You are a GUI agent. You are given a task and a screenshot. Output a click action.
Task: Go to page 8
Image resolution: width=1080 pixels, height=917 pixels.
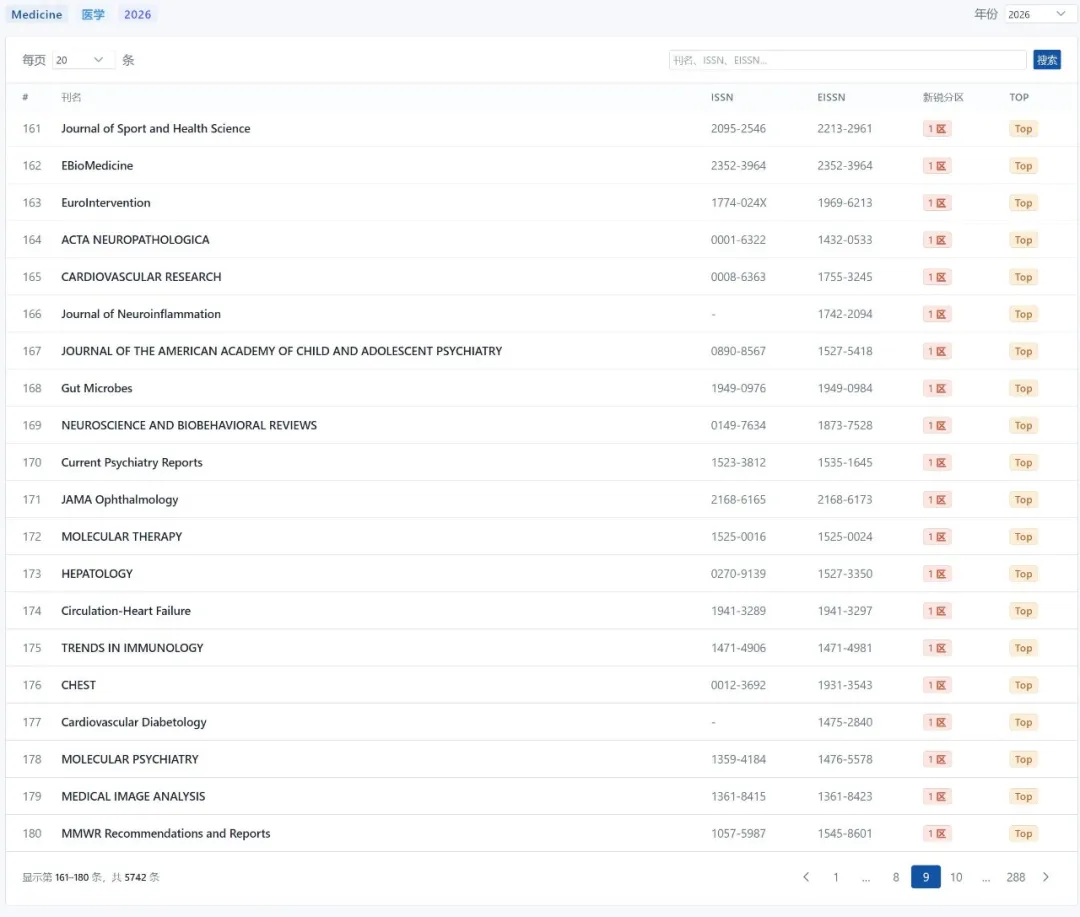896,877
